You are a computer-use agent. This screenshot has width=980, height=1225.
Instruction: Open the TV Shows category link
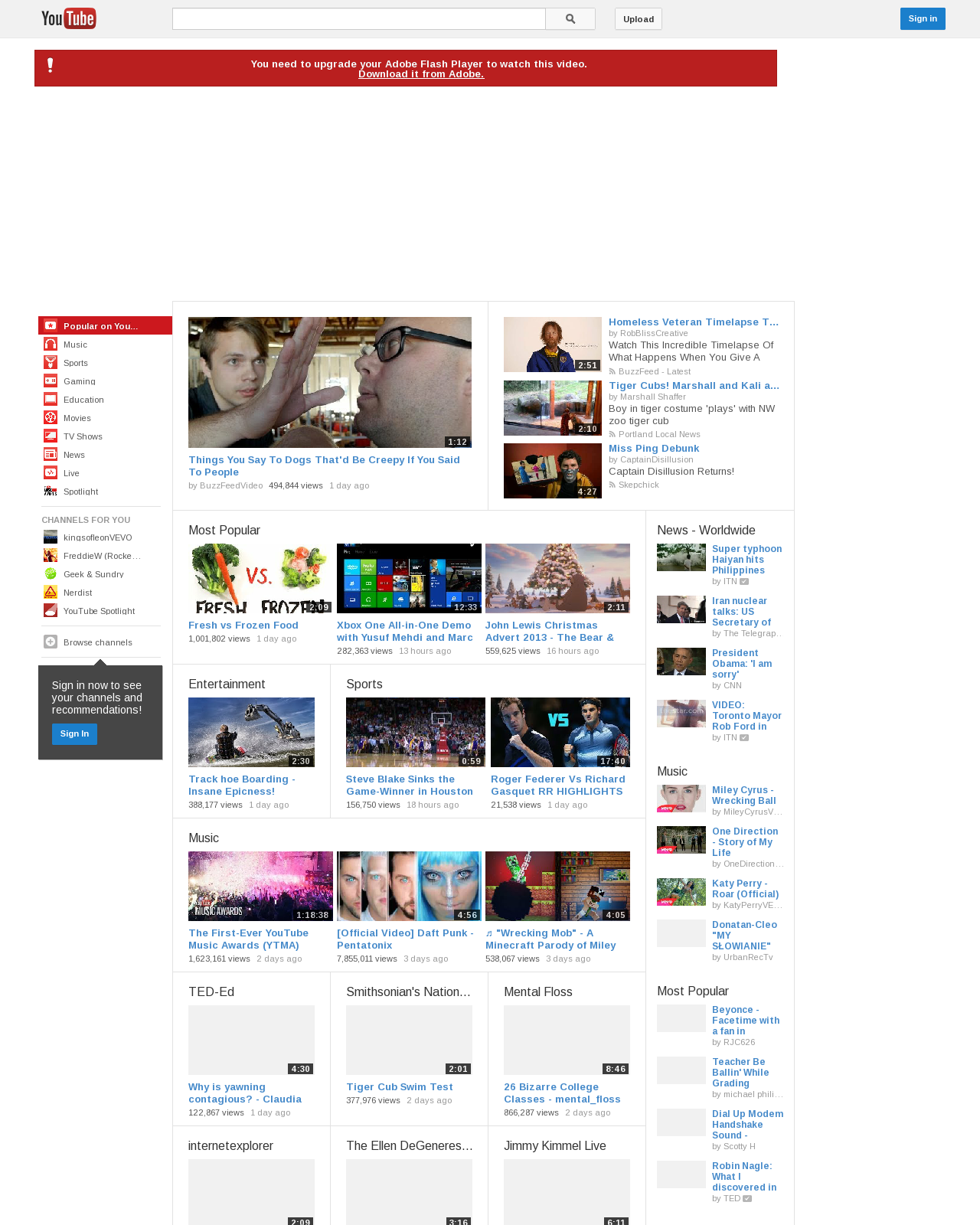[83, 436]
